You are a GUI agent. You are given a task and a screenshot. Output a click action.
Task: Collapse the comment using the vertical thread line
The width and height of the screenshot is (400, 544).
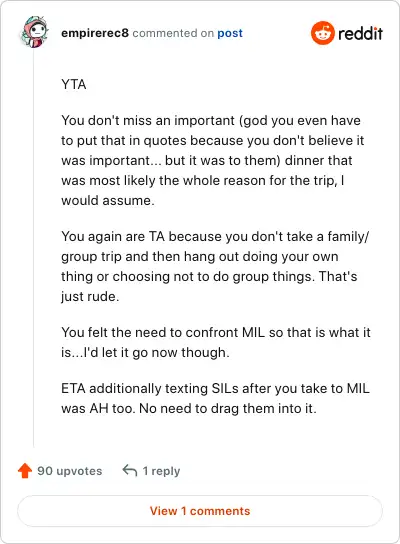coord(34,248)
